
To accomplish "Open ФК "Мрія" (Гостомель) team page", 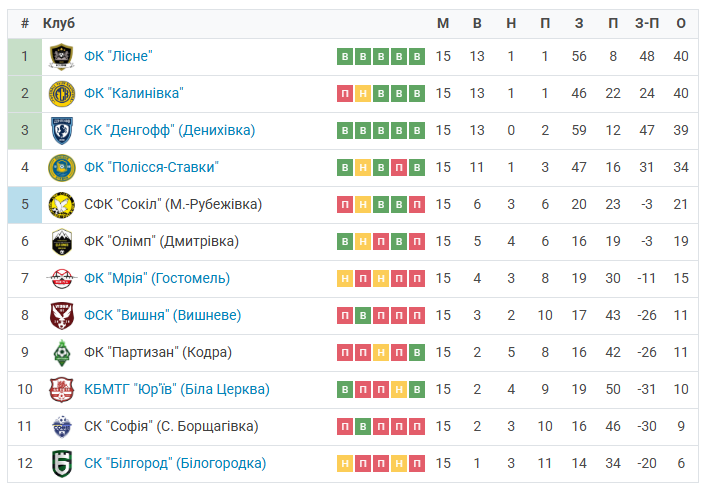I will tap(157, 278).
